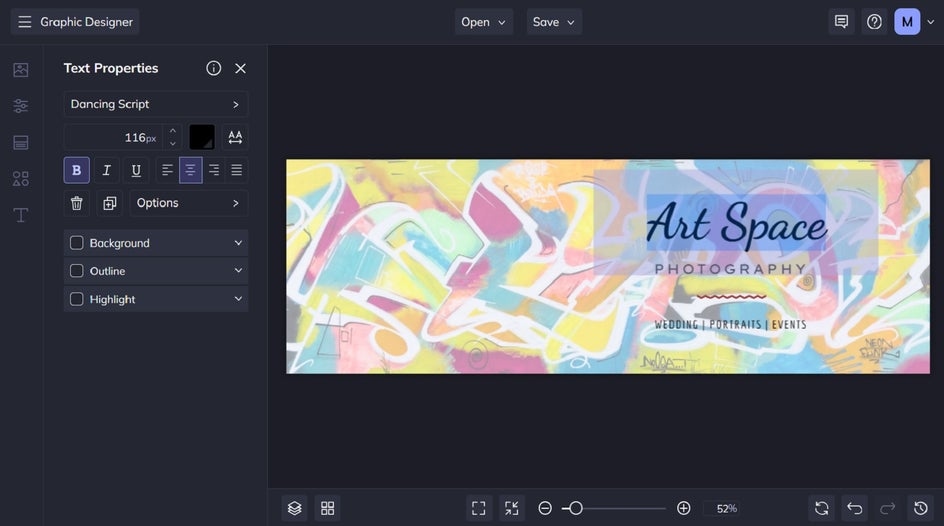Expand the Background section chevron
944x526 pixels.
238,243
